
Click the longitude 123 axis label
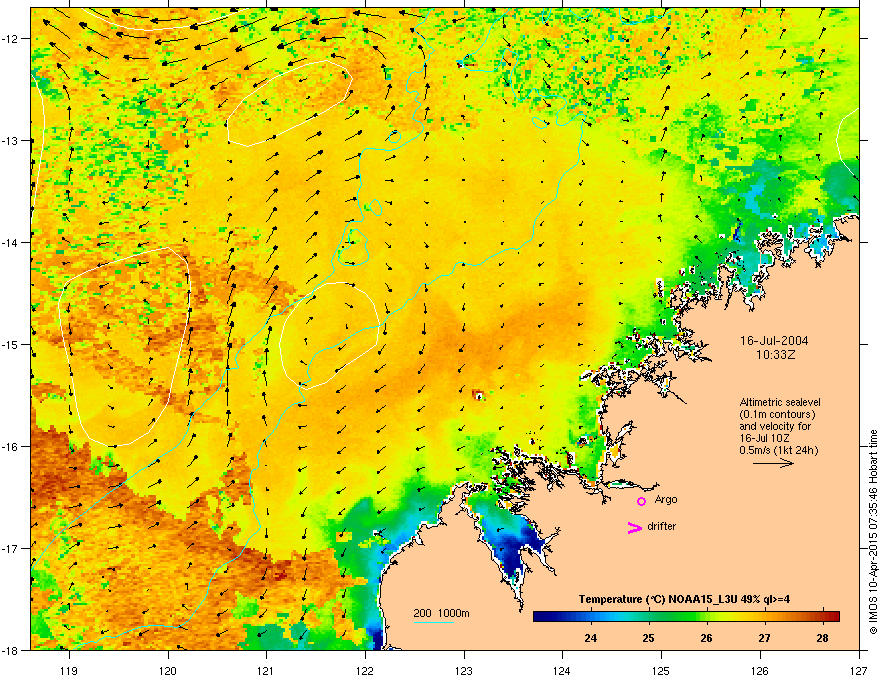[464, 670]
